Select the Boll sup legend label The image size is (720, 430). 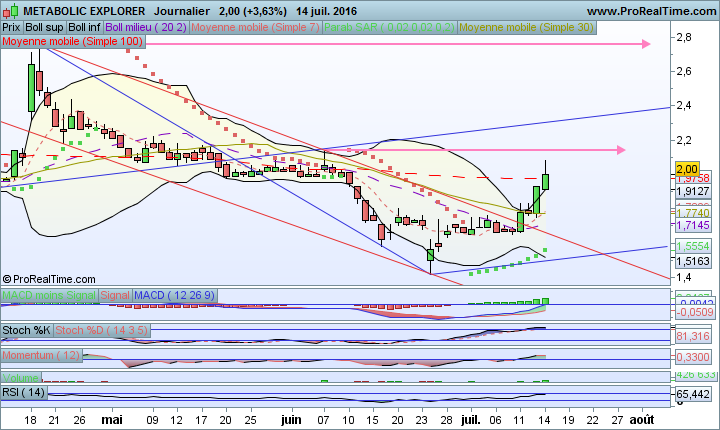pos(44,28)
